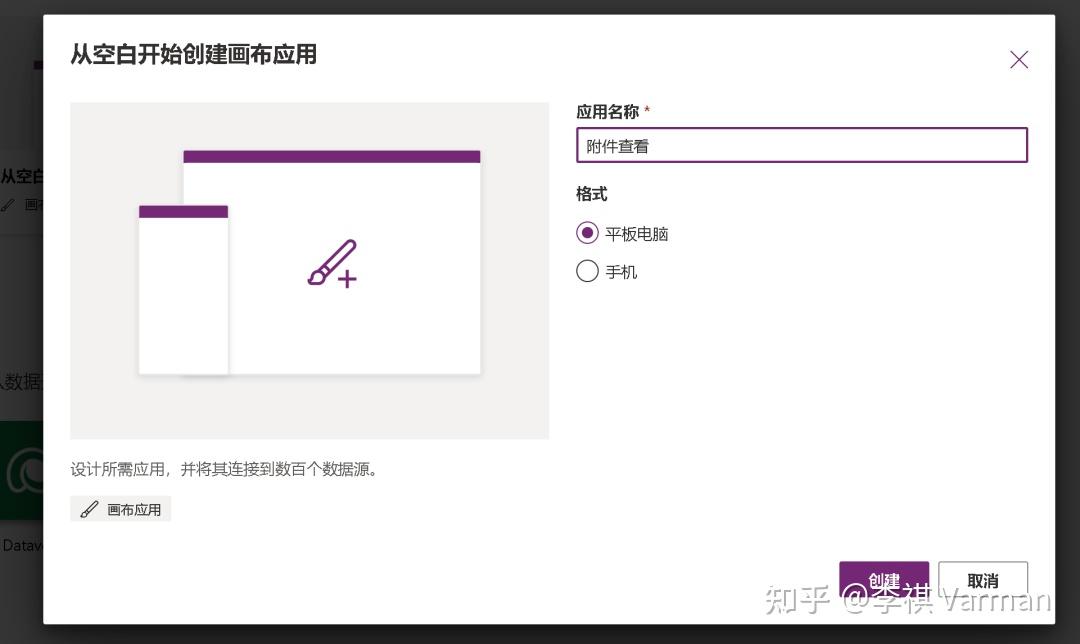Close the dialog with the X icon
Screen dimensions: 1080x644
[x=1019, y=60]
